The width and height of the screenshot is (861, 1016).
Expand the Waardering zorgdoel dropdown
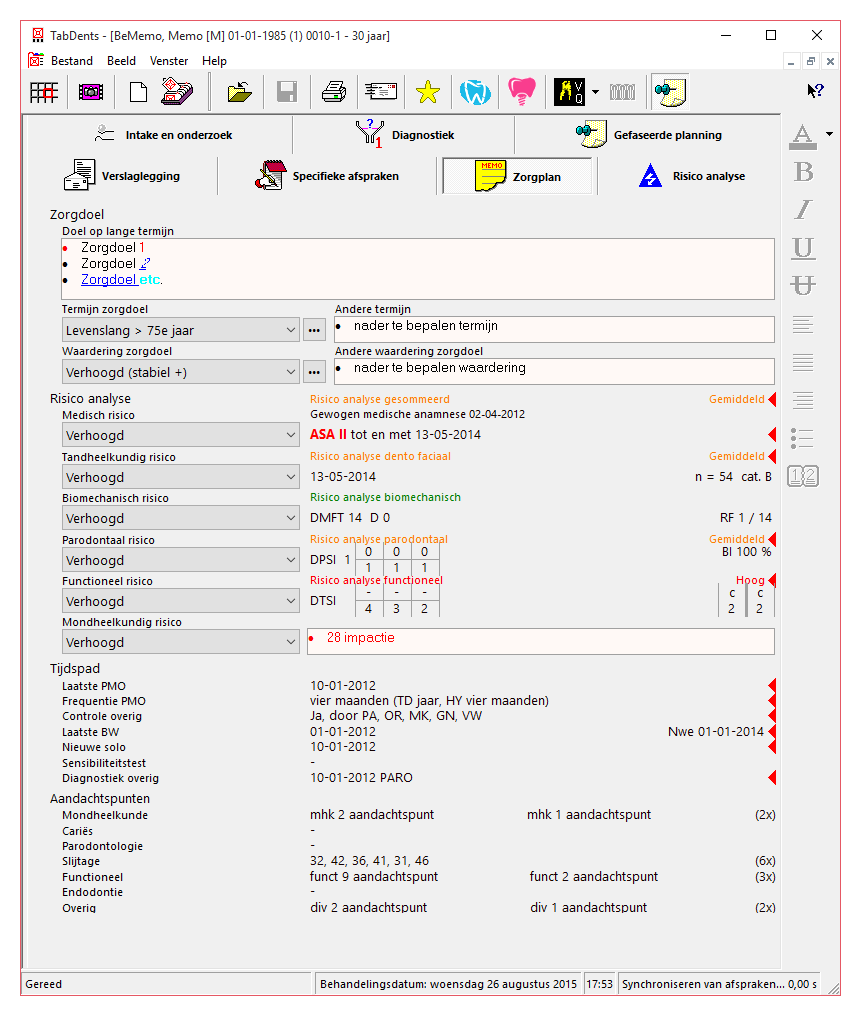[x=181, y=373]
